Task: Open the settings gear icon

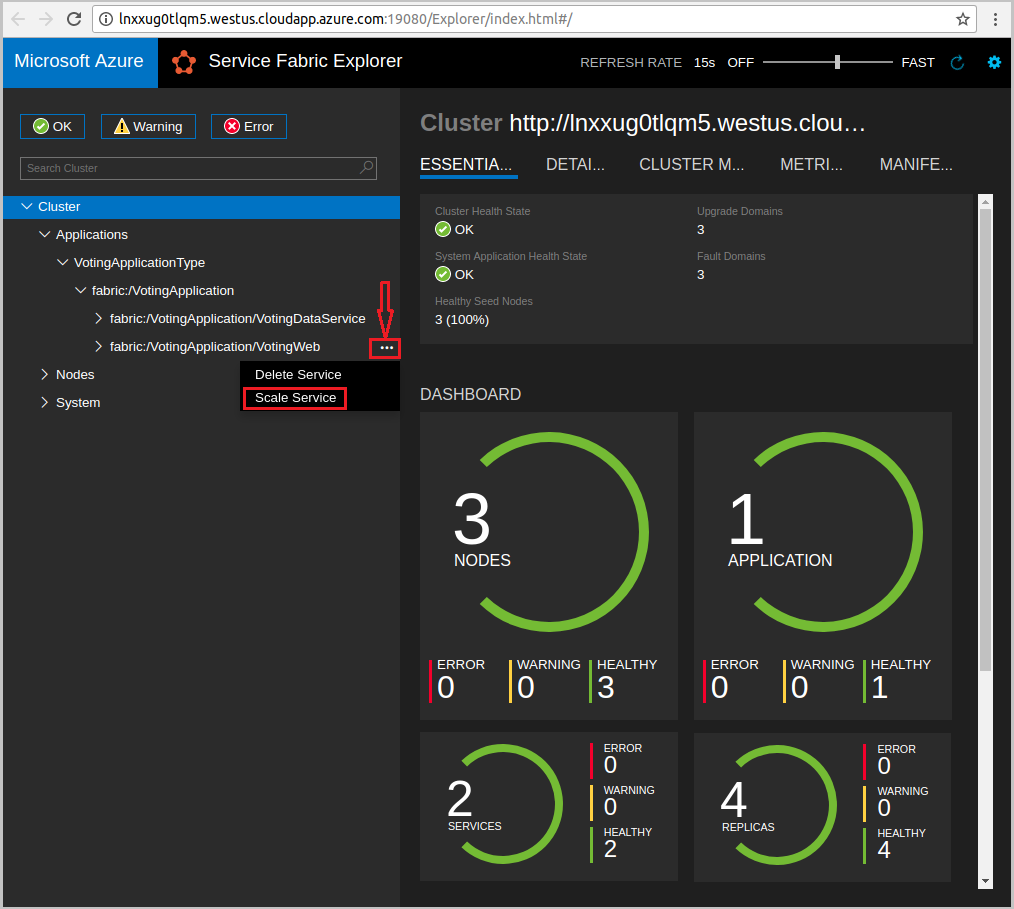Action: click(x=994, y=62)
